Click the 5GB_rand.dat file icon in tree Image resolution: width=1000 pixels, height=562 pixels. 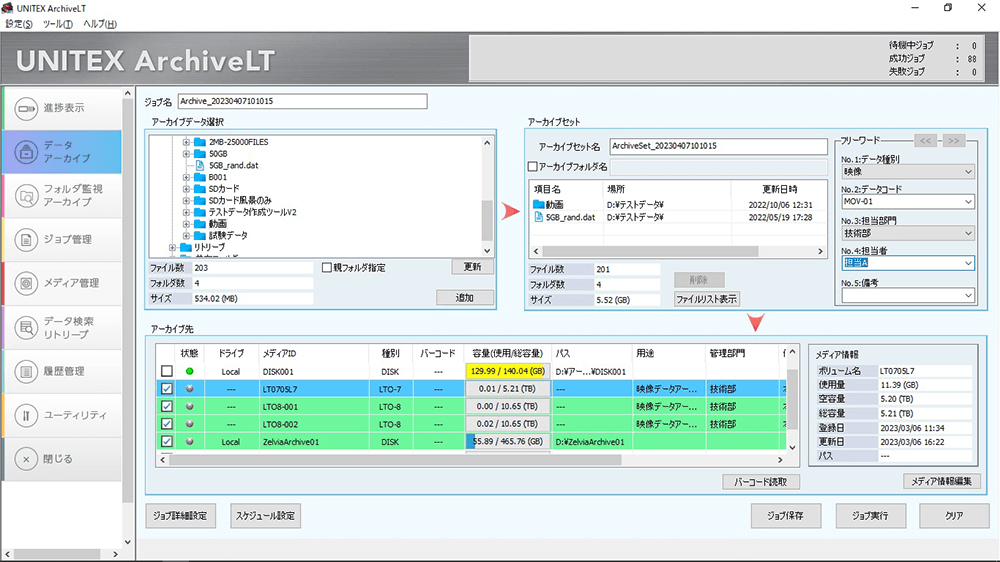click(200, 165)
